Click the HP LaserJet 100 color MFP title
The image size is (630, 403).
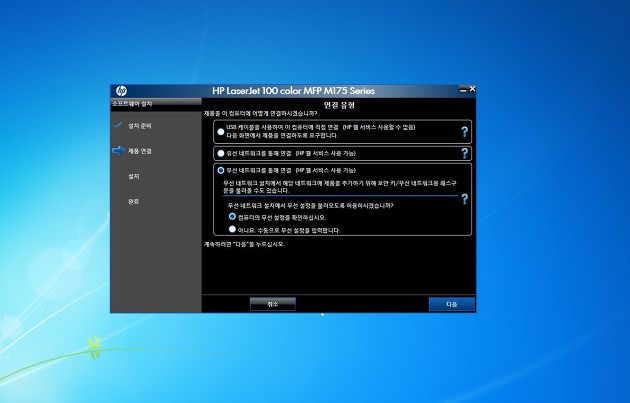[x=293, y=91]
